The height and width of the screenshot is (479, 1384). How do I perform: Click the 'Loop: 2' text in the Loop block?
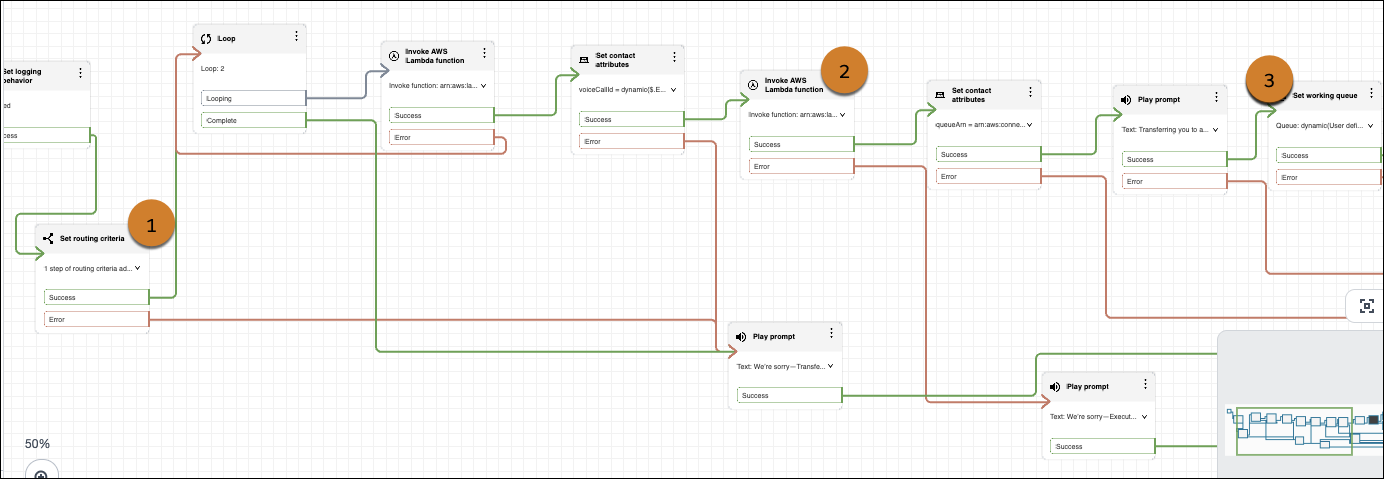[212, 68]
